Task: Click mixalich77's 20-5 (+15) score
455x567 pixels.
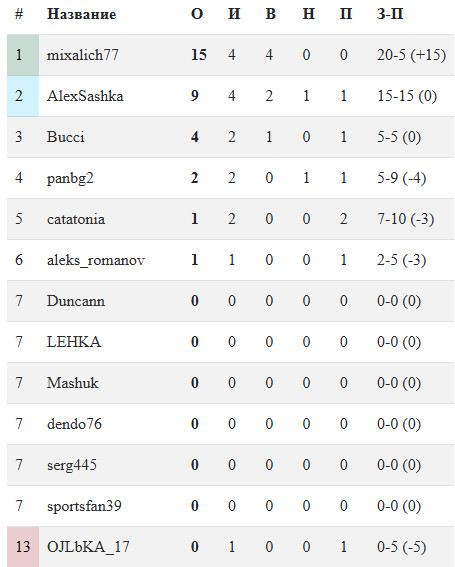Action: point(411,55)
